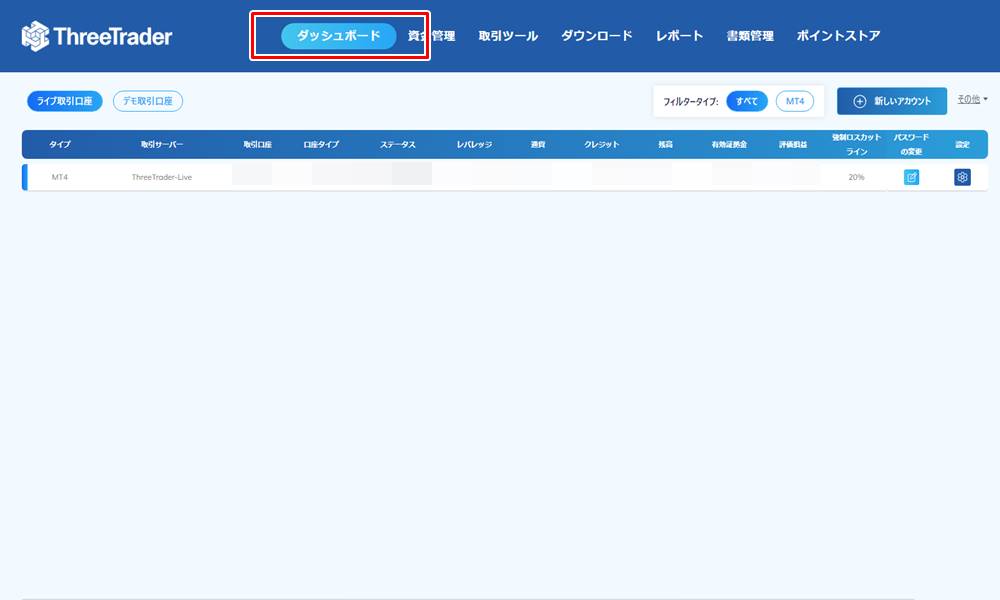Click the タイプ column header
1000x600 pixels.
click(60, 144)
